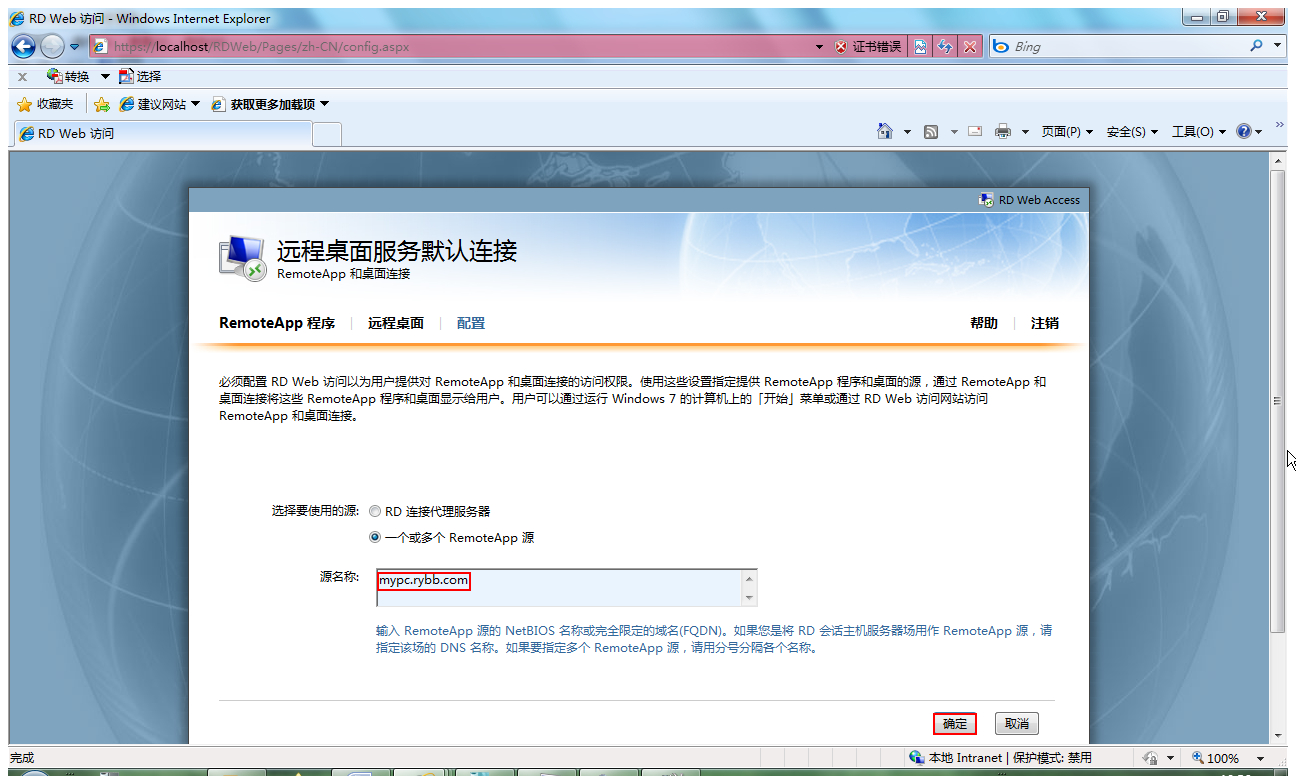Open the 工具(O) menu
1296x776 pixels.
[1198, 132]
